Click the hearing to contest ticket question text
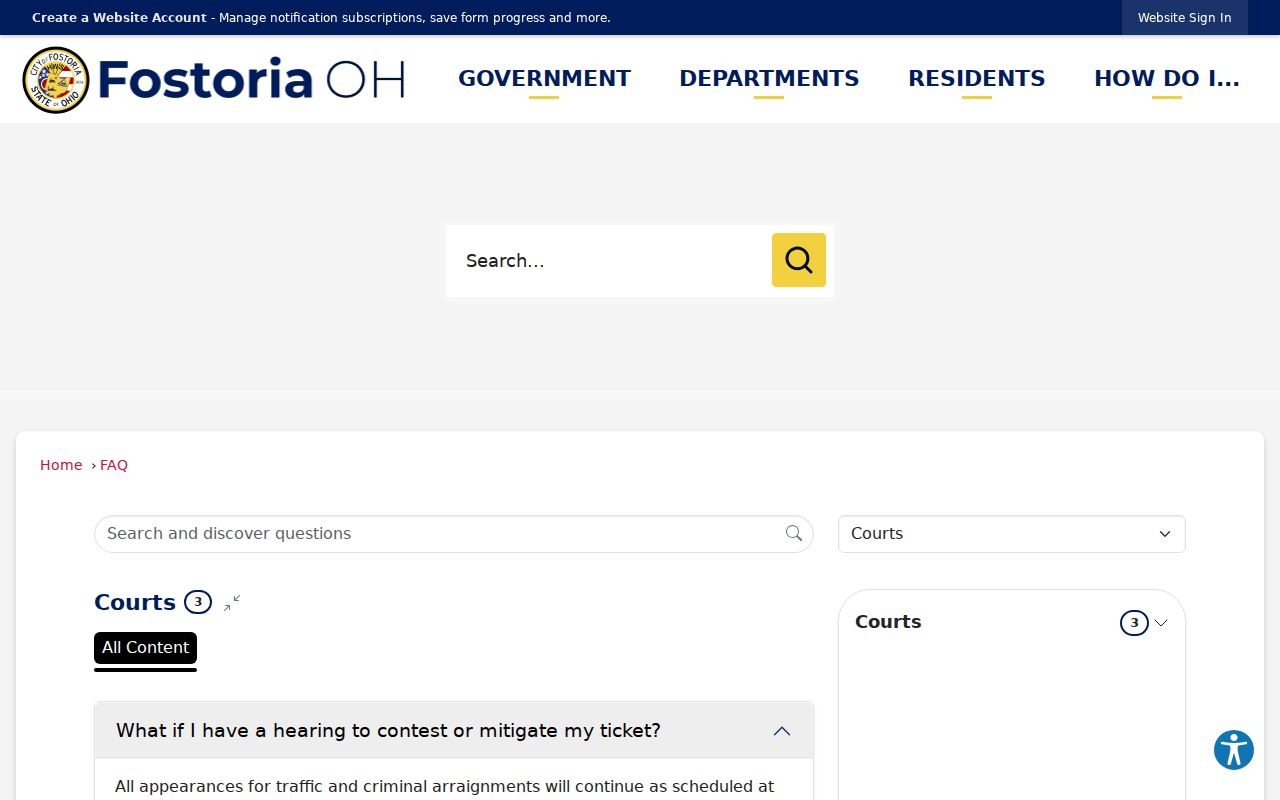 pyautogui.click(x=388, y=731)
